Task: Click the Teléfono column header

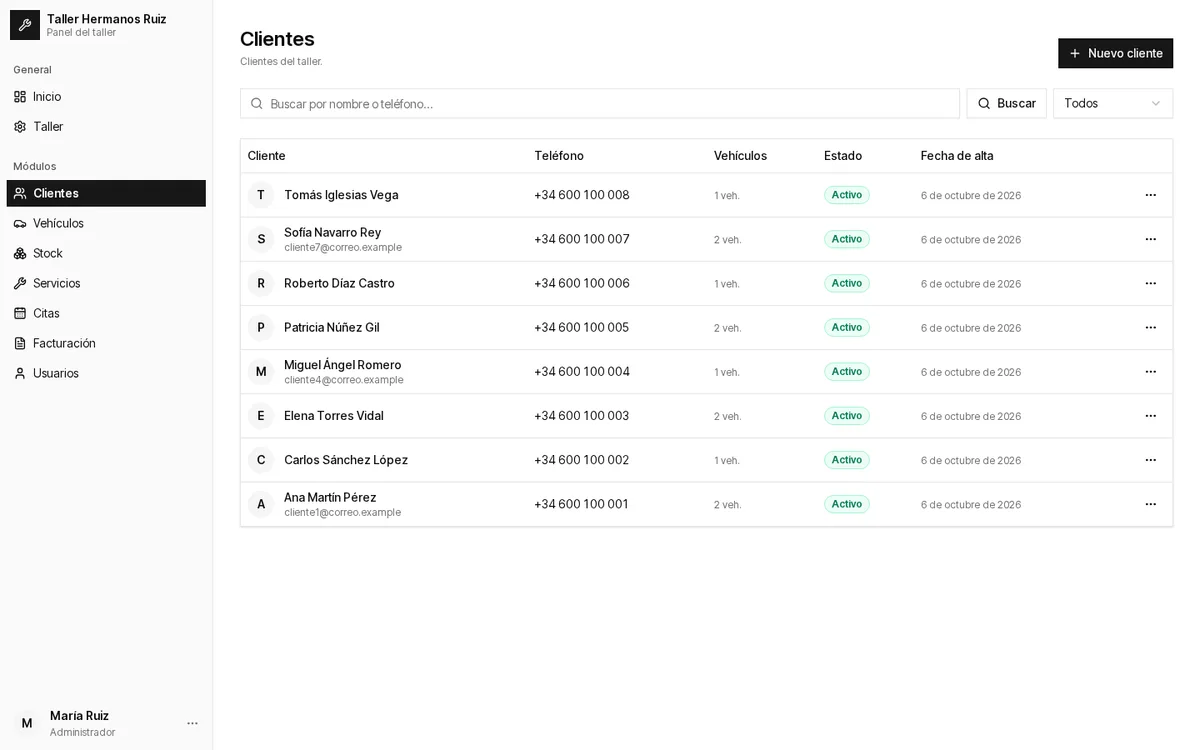Action: tap(559, 156)
